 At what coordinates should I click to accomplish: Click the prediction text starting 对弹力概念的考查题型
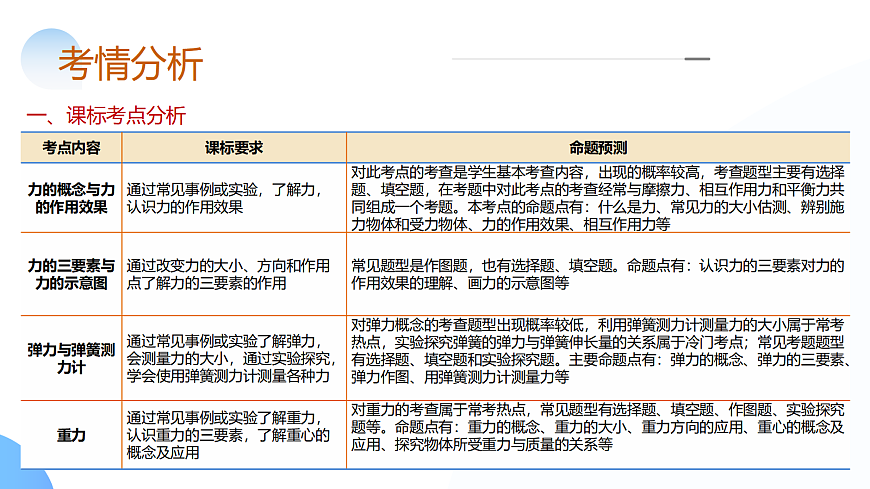point(600,351)
